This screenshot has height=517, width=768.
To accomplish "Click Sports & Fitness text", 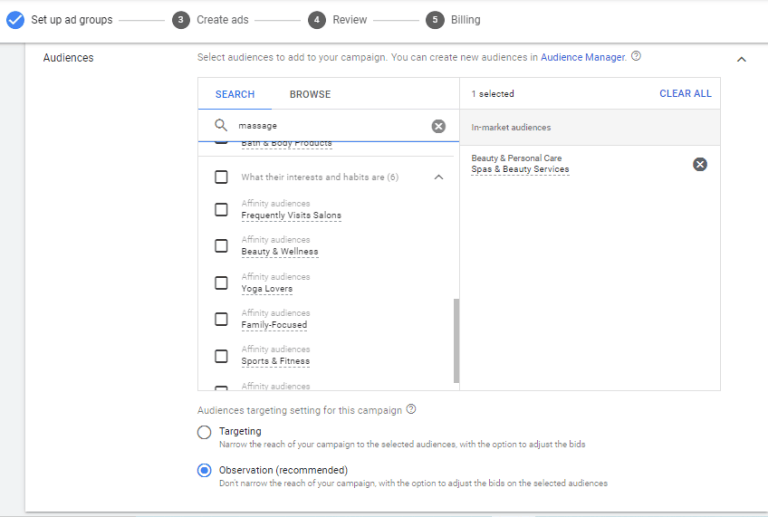I will tap(275, 361).
